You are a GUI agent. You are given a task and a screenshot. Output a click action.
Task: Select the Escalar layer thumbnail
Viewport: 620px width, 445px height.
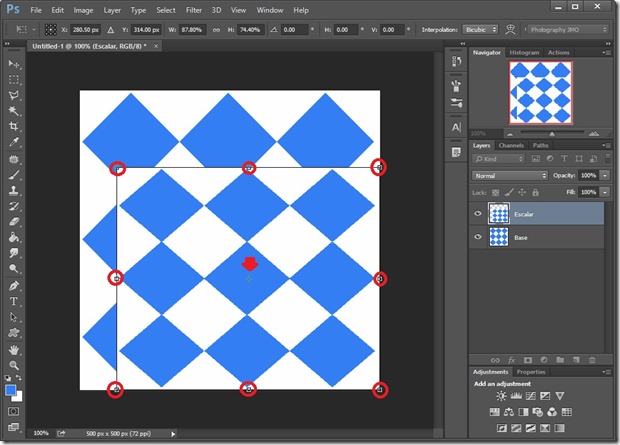(499, 214)
